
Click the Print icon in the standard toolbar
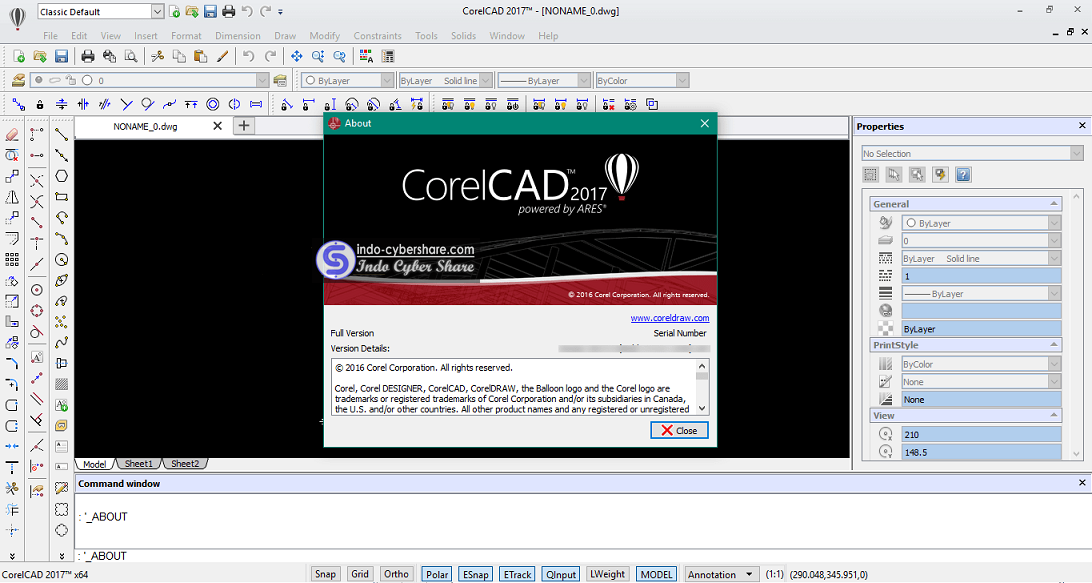[88, 56]
